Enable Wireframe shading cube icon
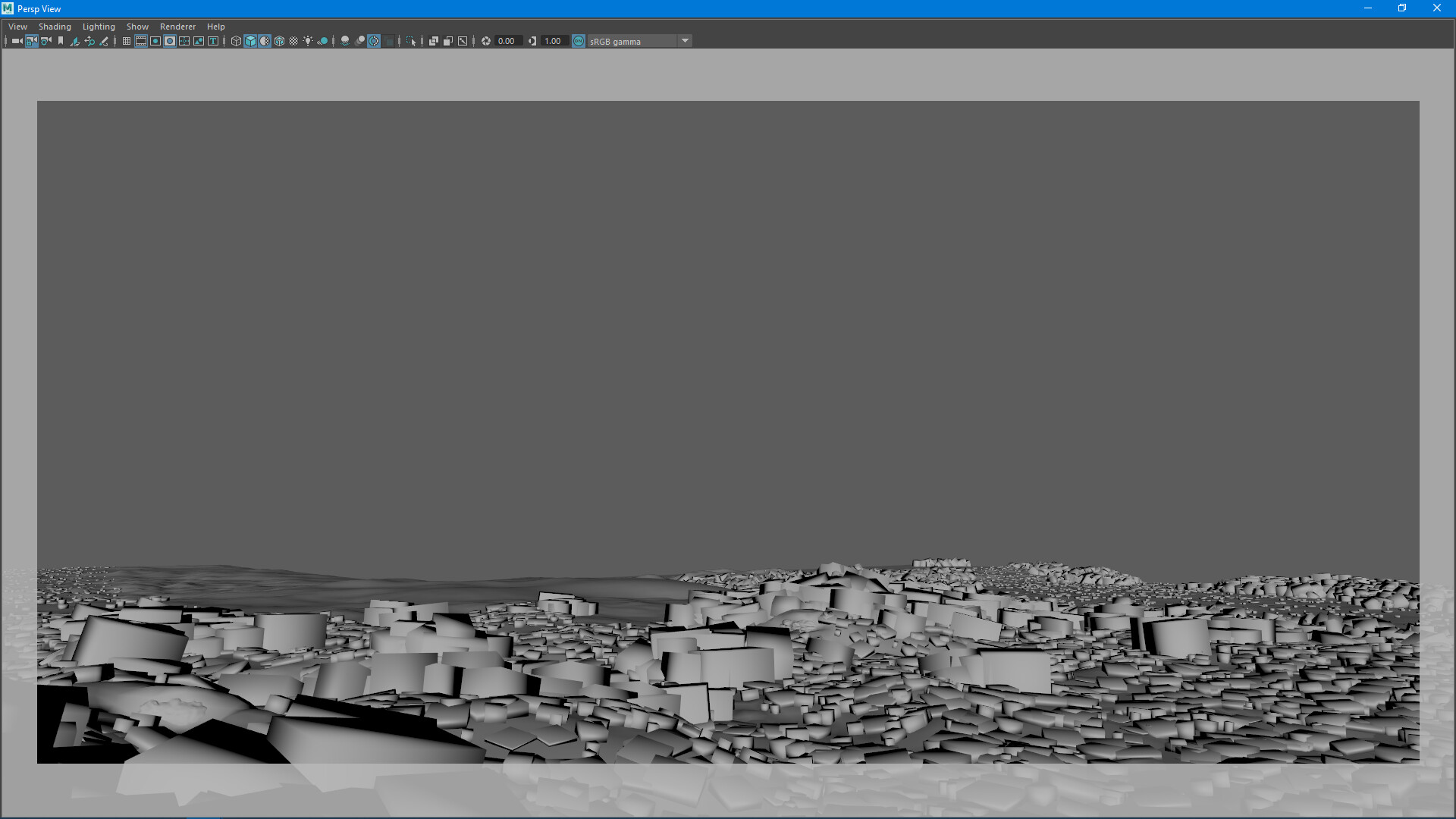Viewport: 1456px width, 819px height. (x=236, y=41)
